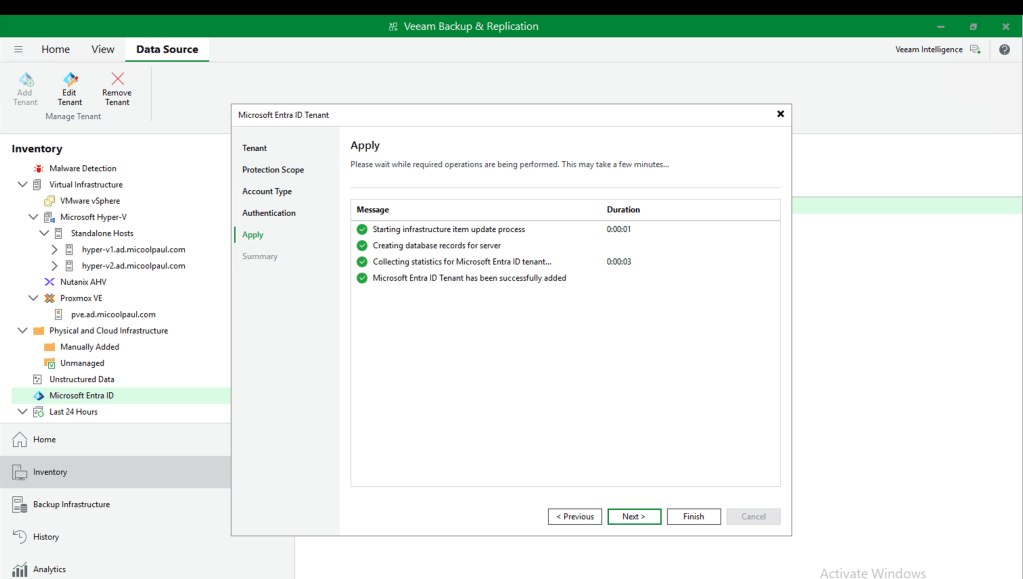Go to the Tenant wizard step
The height and width of the screenshot is (579, 1023).
(254, 148)
